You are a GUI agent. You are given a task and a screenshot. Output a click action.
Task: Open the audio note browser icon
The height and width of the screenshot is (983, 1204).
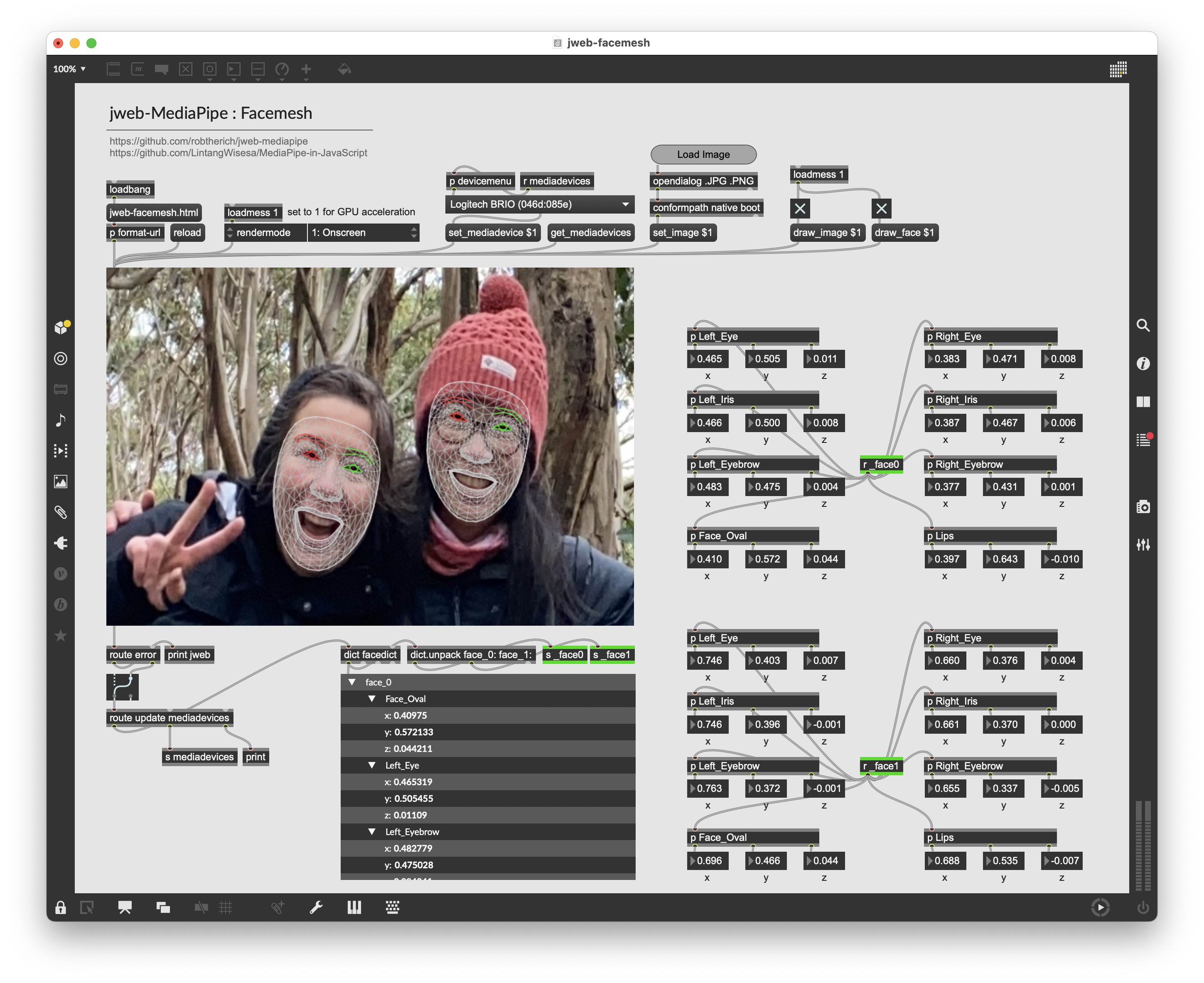61,420
